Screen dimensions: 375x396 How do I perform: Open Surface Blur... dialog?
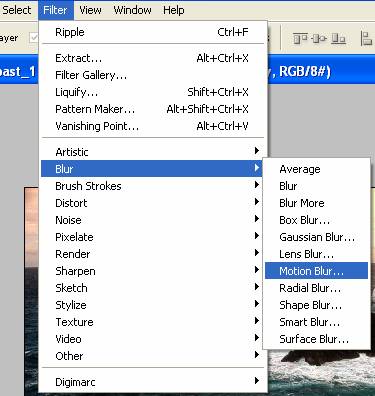point(317,339)
